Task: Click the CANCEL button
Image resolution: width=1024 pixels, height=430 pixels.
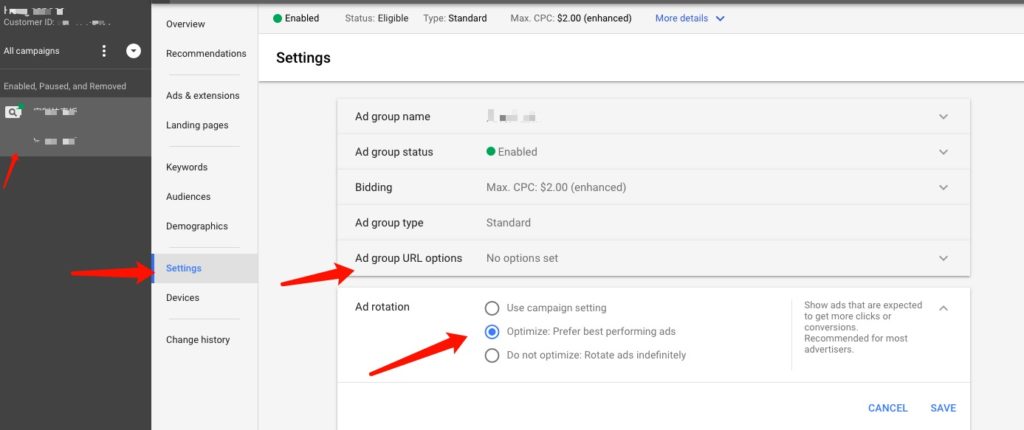Action: click(887, 408)
